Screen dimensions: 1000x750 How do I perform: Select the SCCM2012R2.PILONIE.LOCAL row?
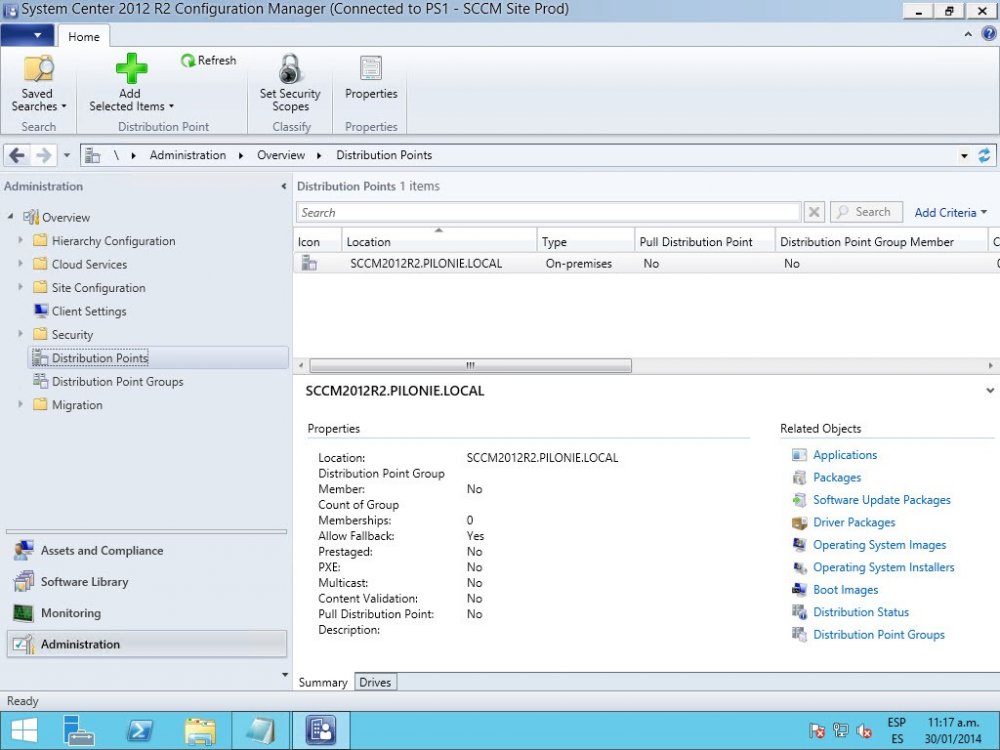click(x=646, y=263)
